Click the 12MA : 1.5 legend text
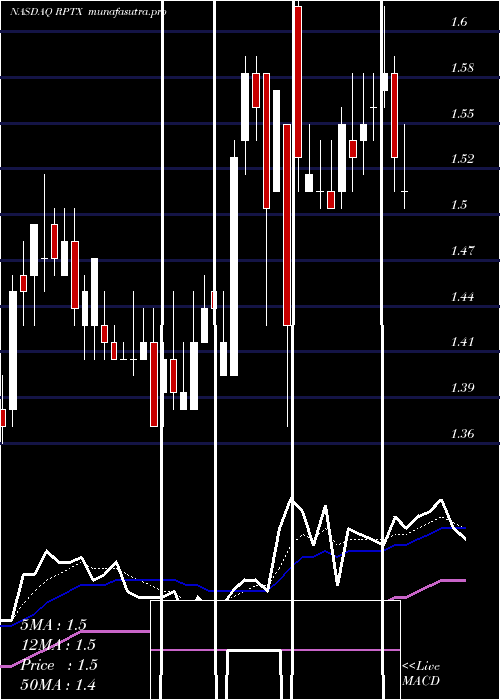 pyautogui.click(x=58, y=645)
